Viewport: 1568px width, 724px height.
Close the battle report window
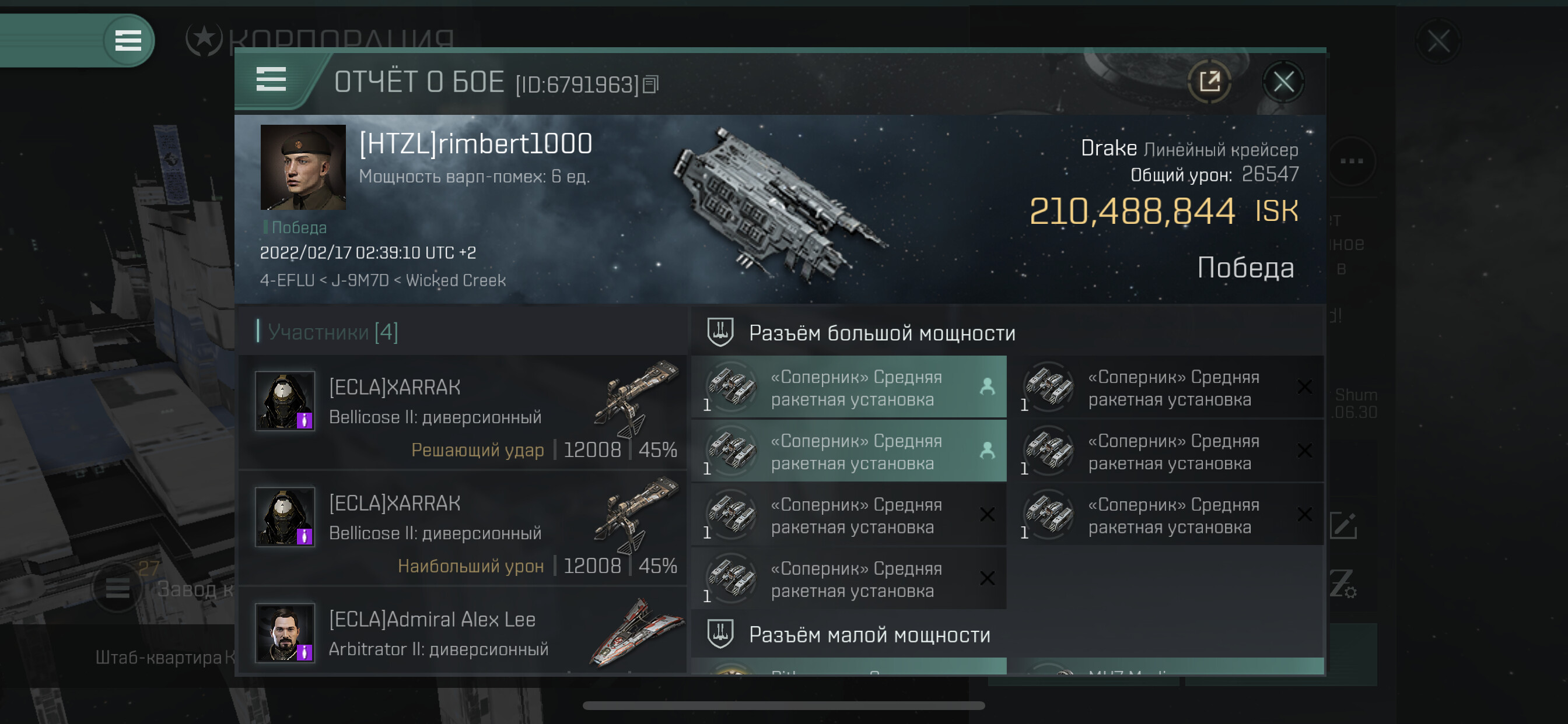(1283, 82)
